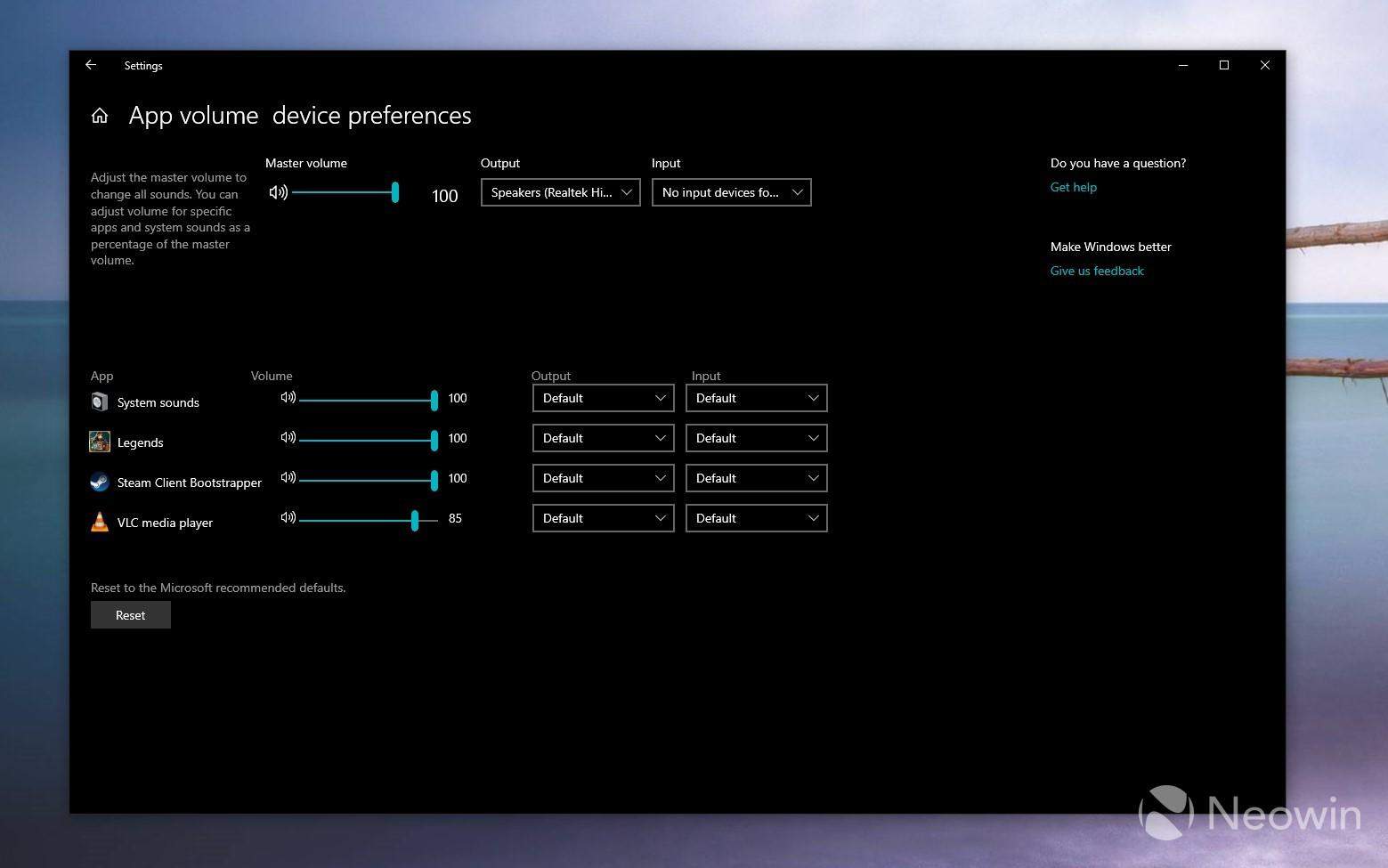Mute the Legends app speaker icon

point(288,438)
